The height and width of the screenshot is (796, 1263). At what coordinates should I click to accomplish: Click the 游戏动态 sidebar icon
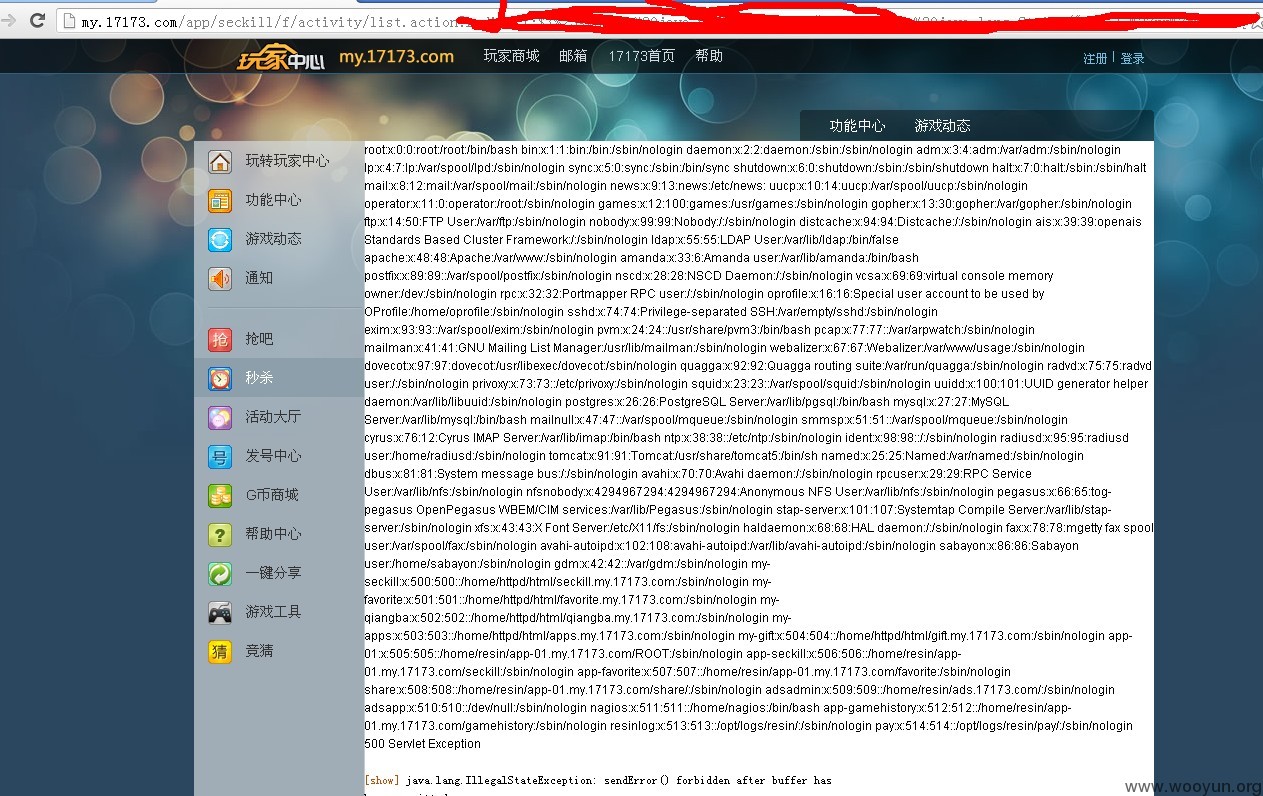pos(220,239)
